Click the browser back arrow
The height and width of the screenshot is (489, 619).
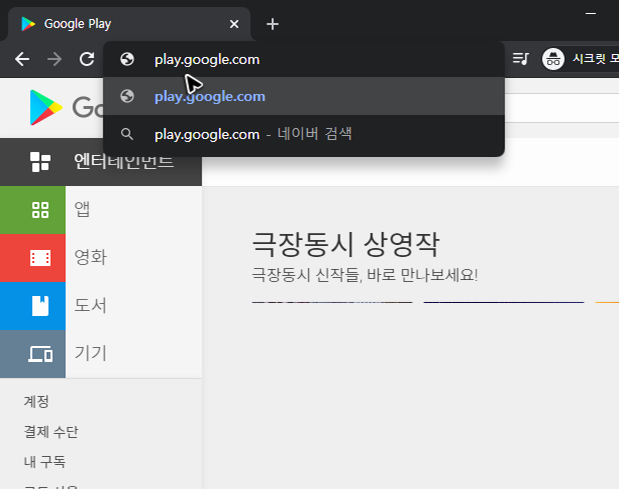pos(22,59)
